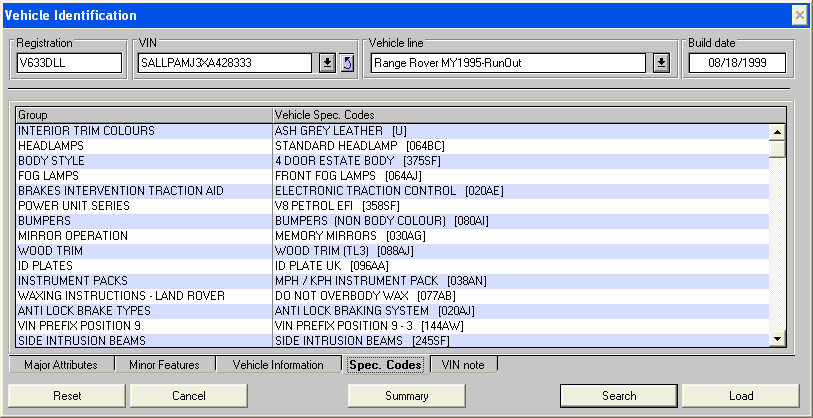Switch to the Major Attributes tab
The image size is (813, 418).
click(x=61, y=365)
